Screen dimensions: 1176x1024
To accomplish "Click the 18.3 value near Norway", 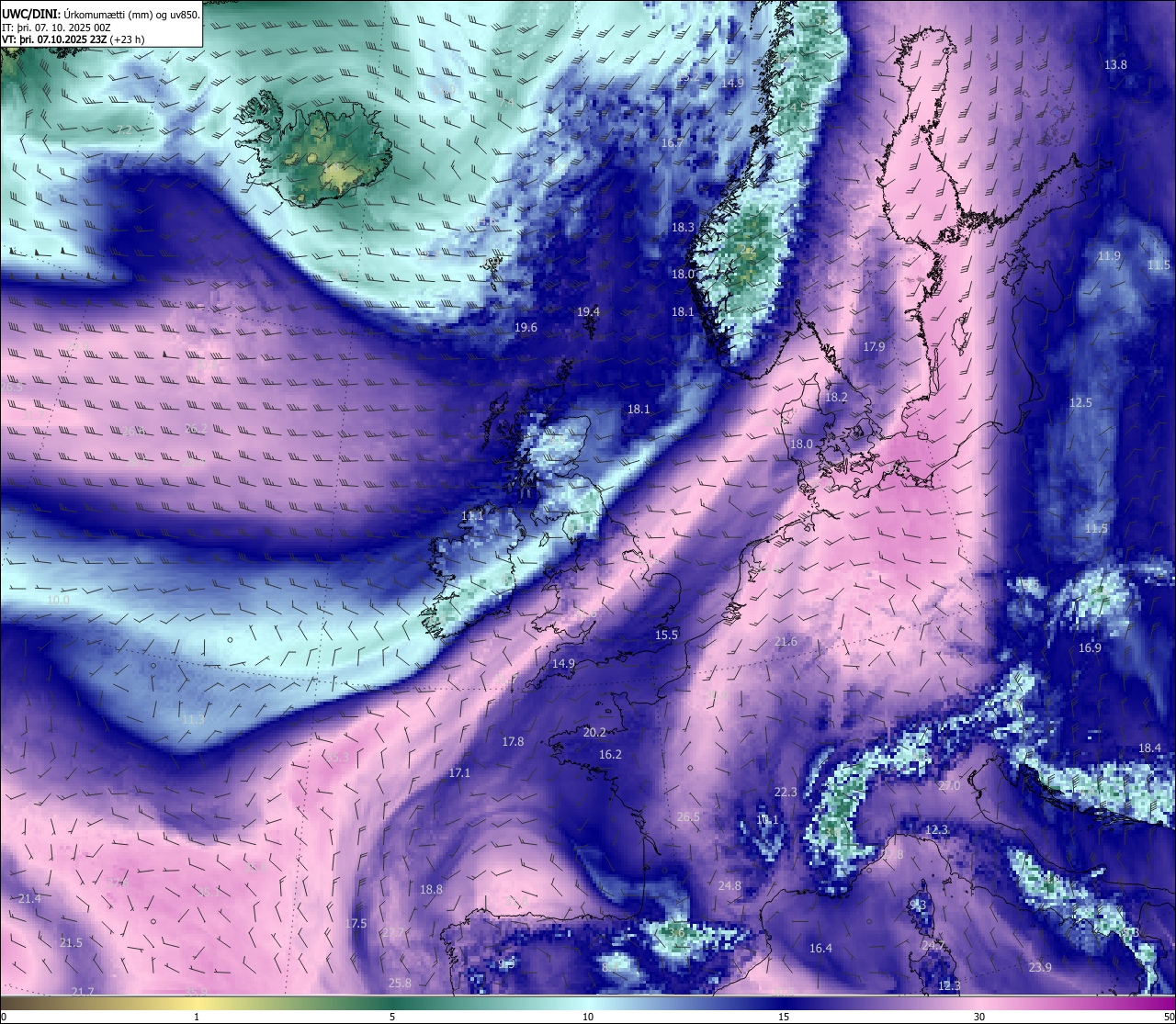I will tap(683, 227).
